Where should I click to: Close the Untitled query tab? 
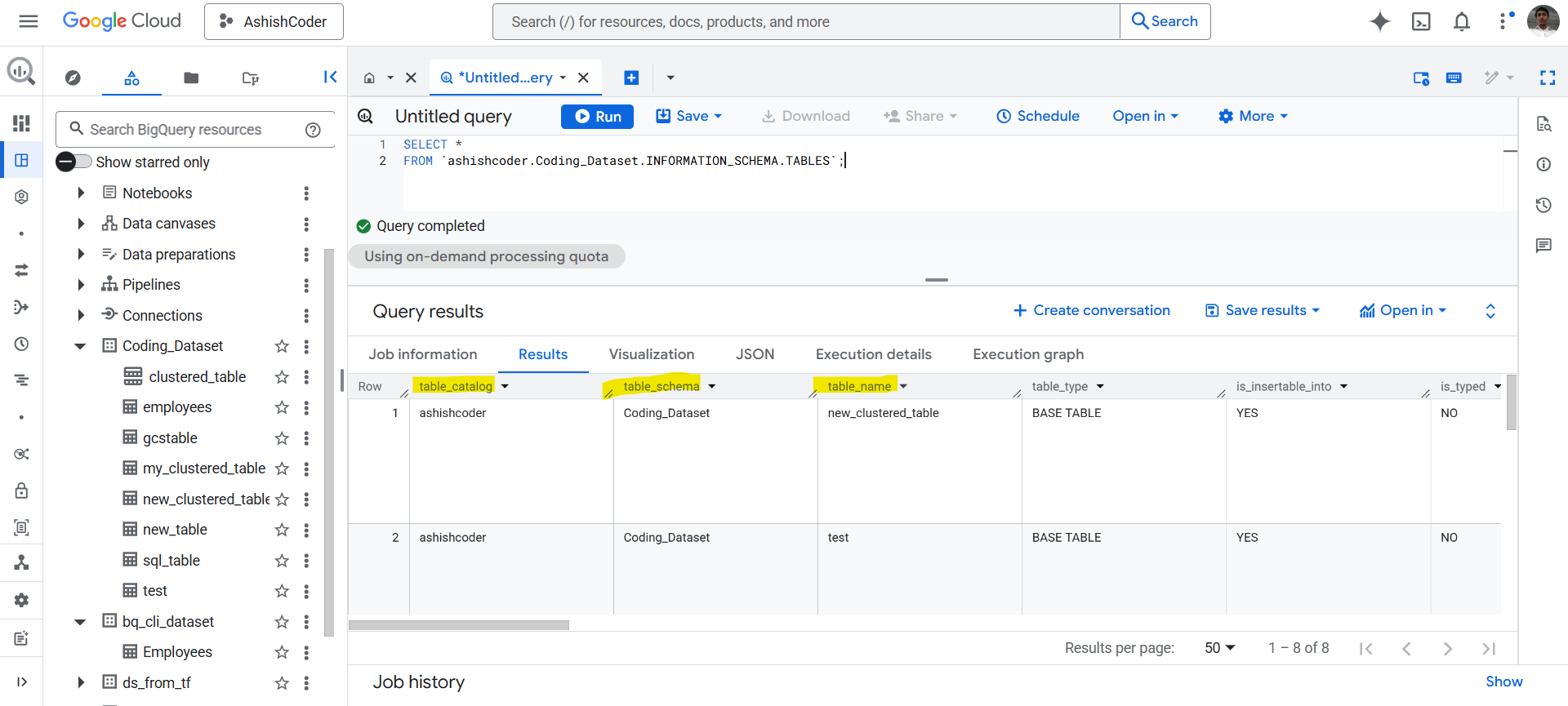(x=583, y=78)
